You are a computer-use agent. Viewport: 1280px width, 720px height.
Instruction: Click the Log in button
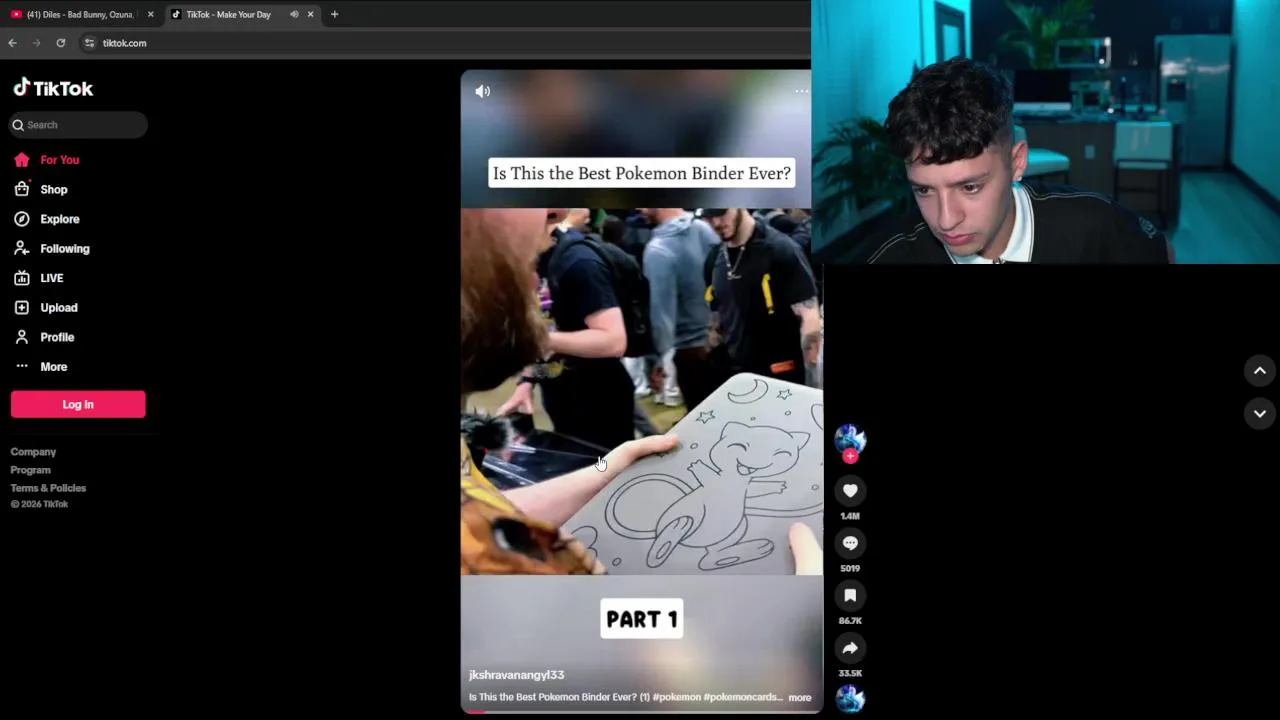coord(78,404)
